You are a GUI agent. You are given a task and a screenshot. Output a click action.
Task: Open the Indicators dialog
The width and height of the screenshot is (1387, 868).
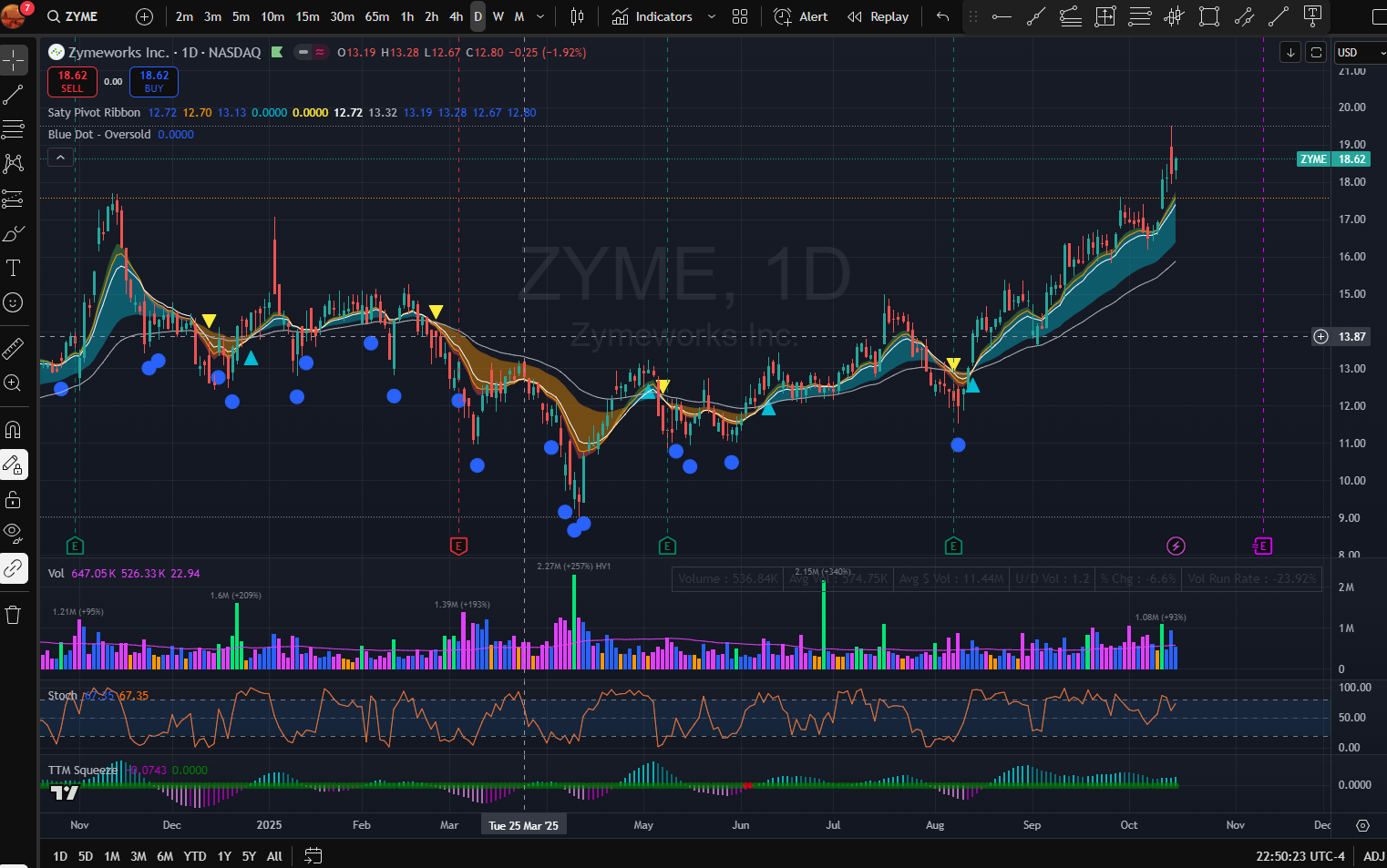652,16
